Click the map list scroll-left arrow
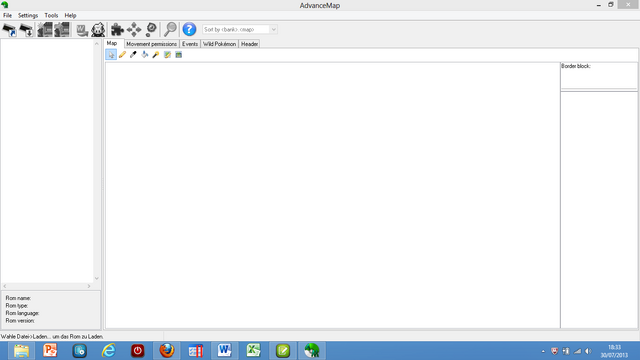 5,286
